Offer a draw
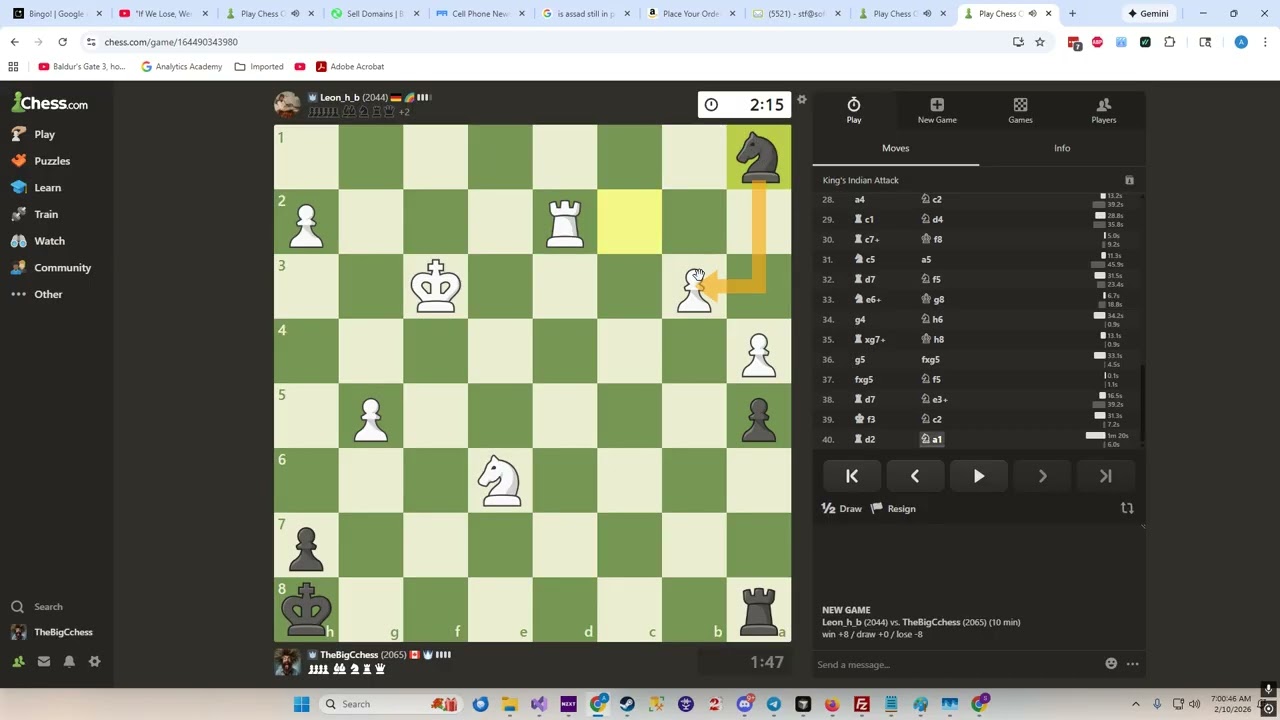The image size is (1280, 720). (x=841, y=509)
